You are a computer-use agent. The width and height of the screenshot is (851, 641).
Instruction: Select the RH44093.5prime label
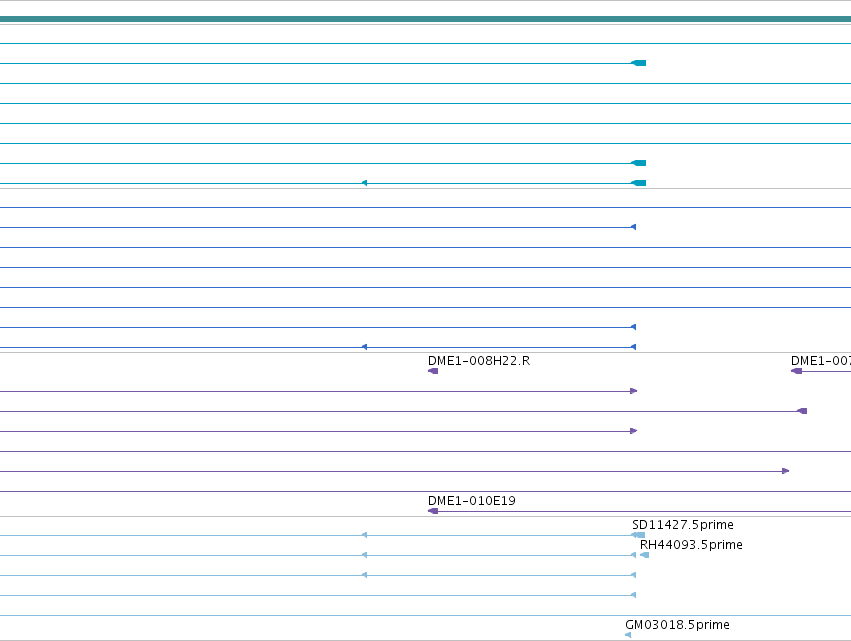tap(691, 545)
